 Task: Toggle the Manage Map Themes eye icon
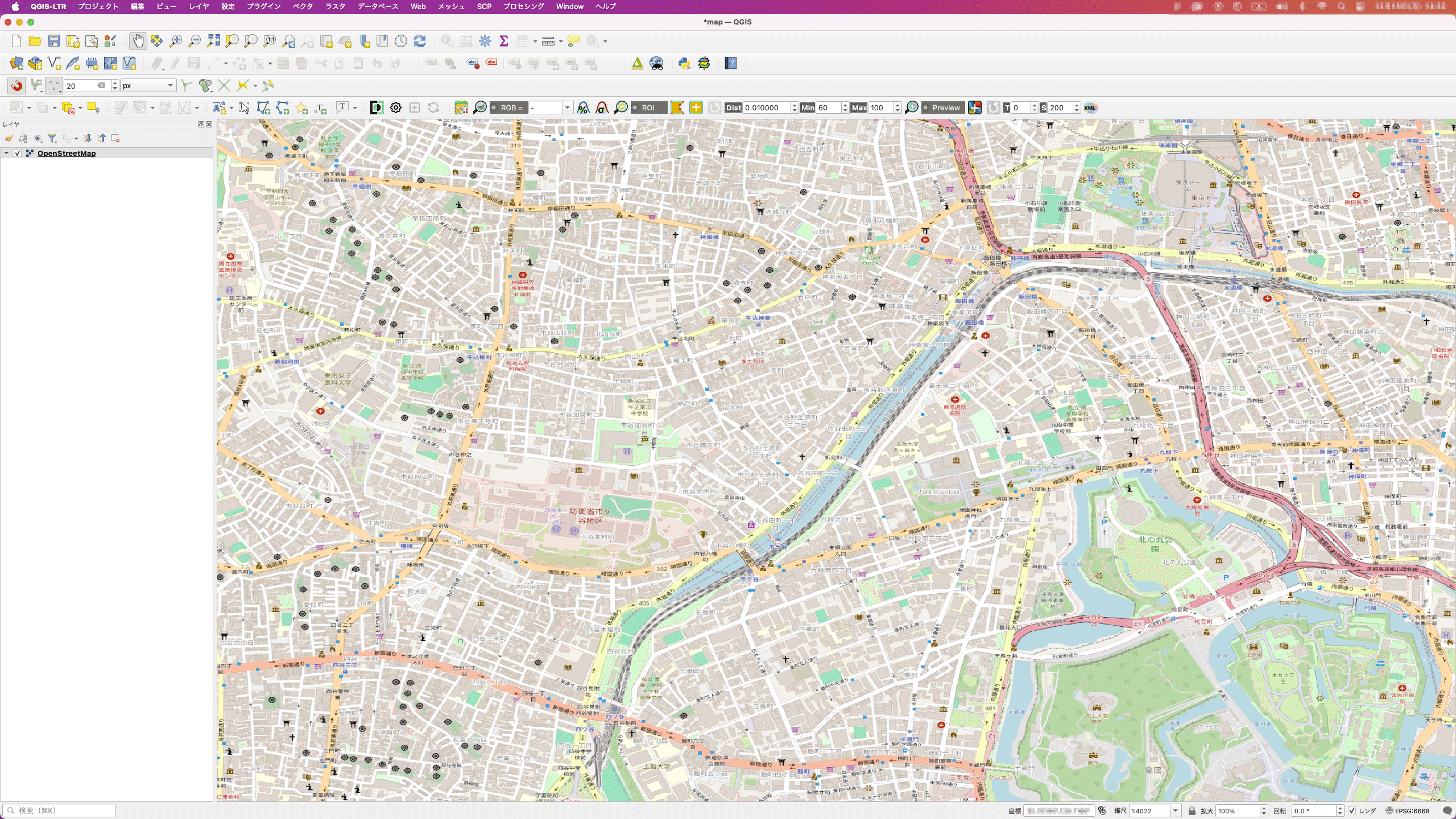38,138
